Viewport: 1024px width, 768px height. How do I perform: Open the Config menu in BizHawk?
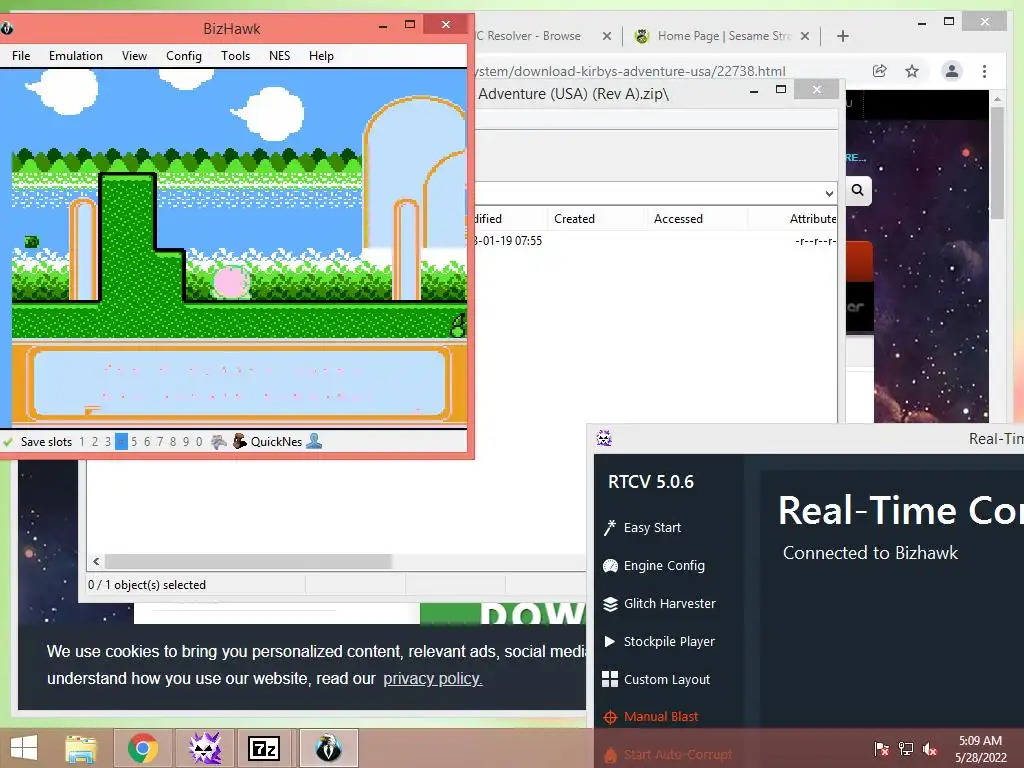(x=184, y=56)
